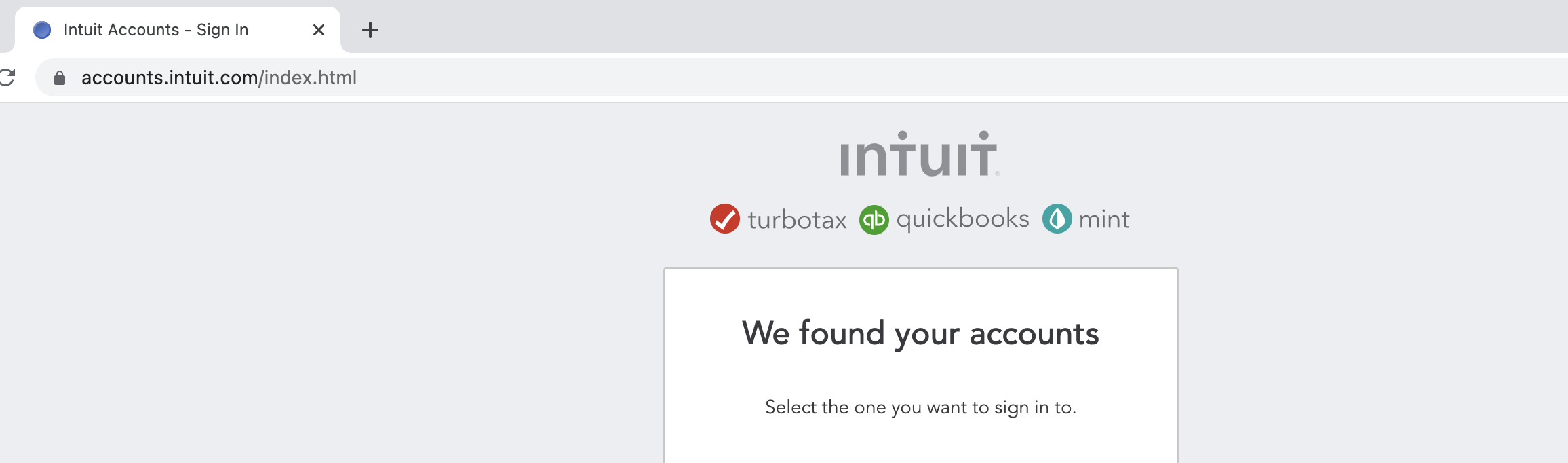The image size is (1568, 463).
Task: Click the page reload icon
Action: tap(7, 77)
